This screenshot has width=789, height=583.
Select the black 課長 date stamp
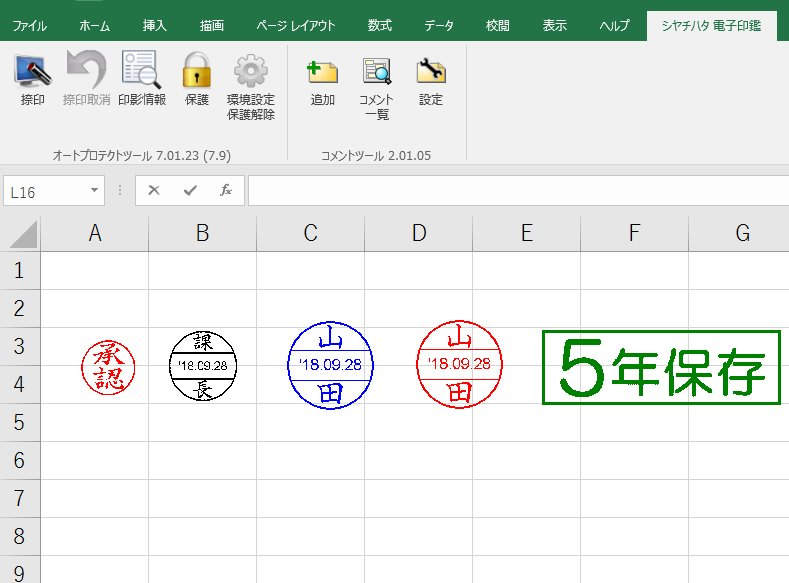(203, 366)
